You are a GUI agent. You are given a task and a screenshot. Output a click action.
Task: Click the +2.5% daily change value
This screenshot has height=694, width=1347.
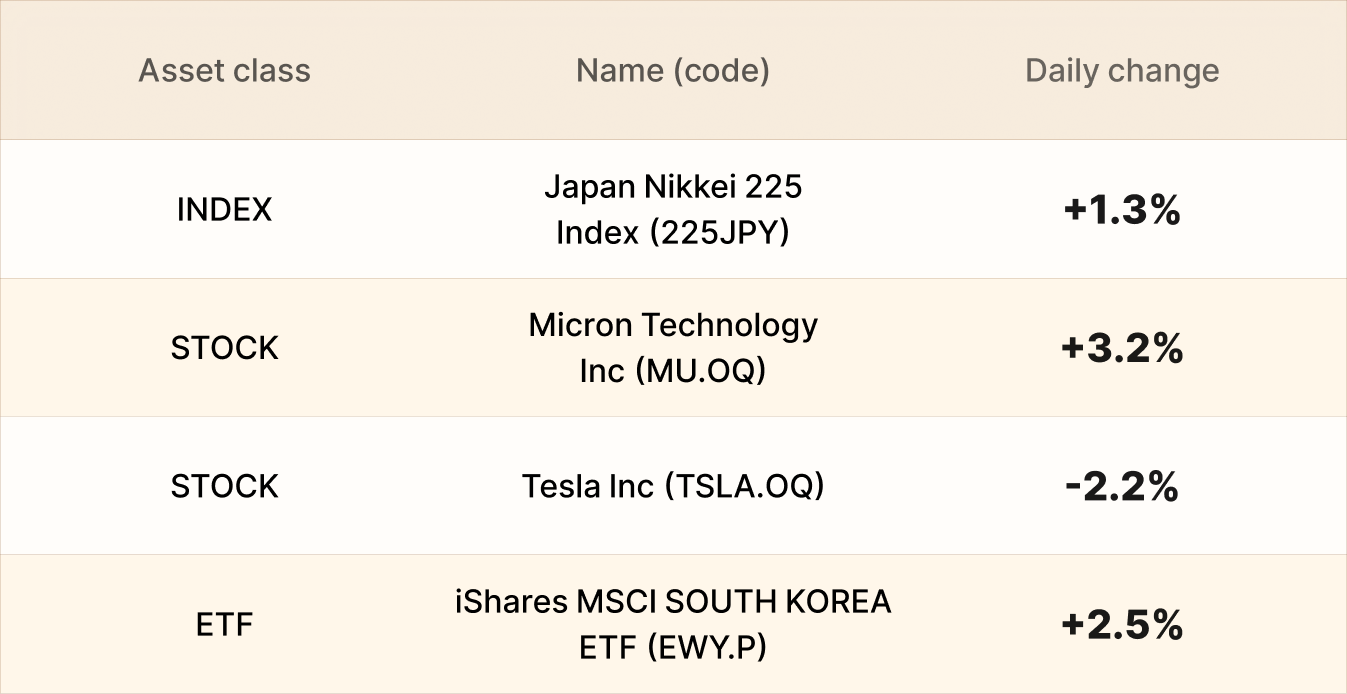pyautogui.click(x=1122, y=625)
